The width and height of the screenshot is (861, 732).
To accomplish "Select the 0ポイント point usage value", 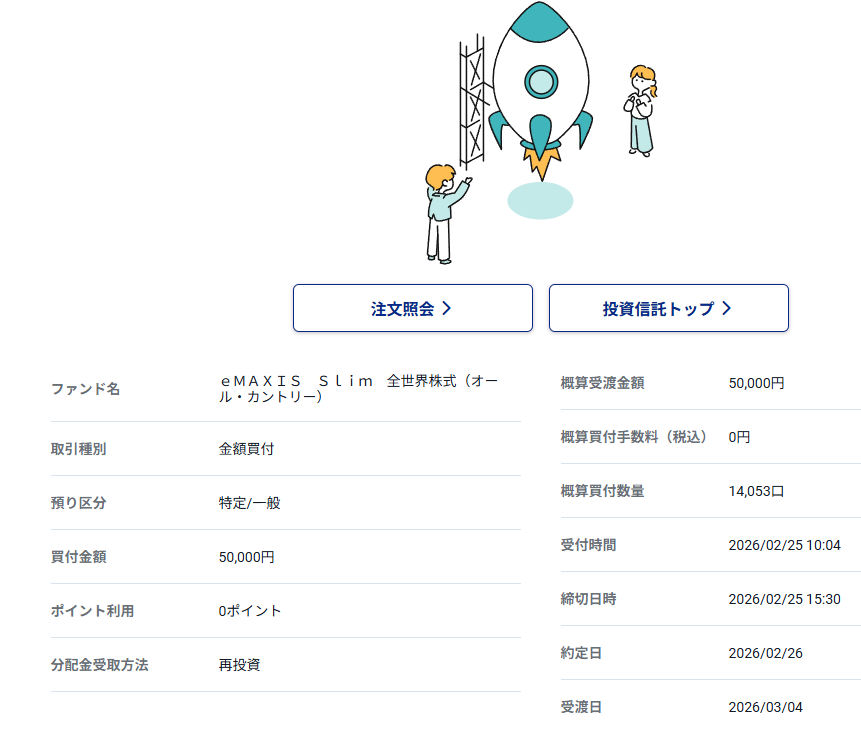I will pos(250,611).
